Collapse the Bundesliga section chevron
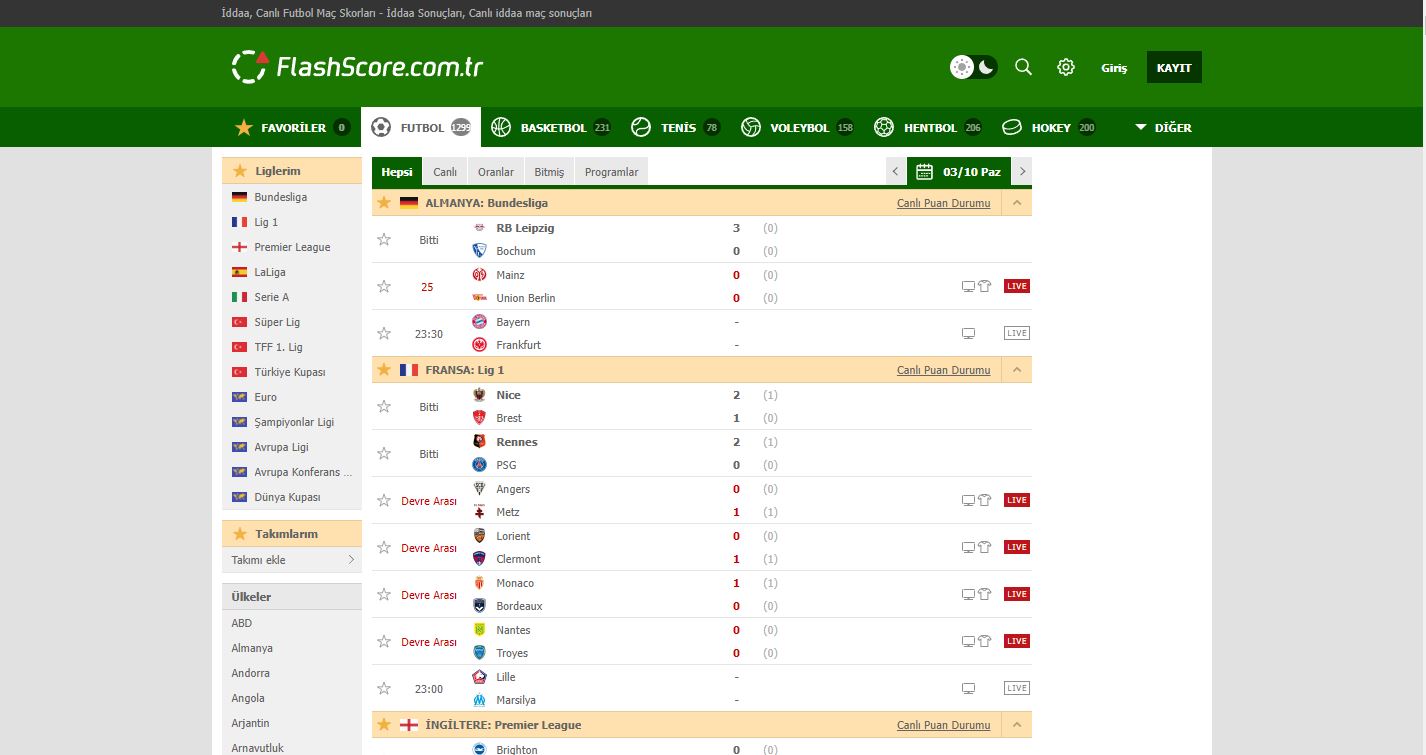The image size is (1426, 755). coord(1017,203)
